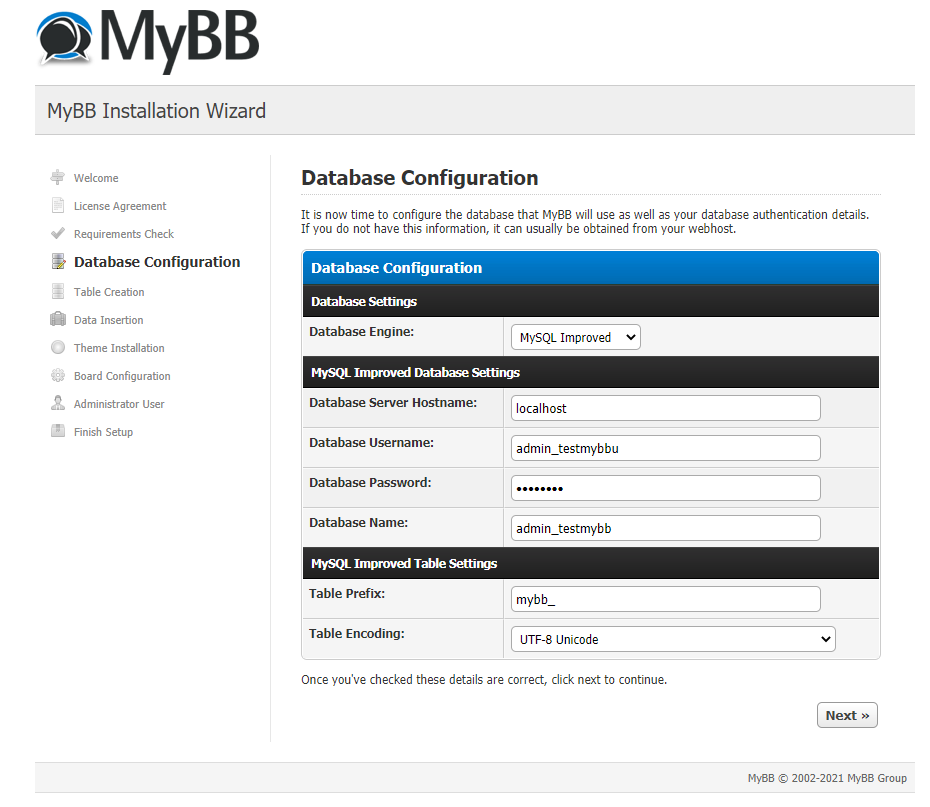
Task: Click MySQL Improved Database Settings header
Action: click(591, 372)
